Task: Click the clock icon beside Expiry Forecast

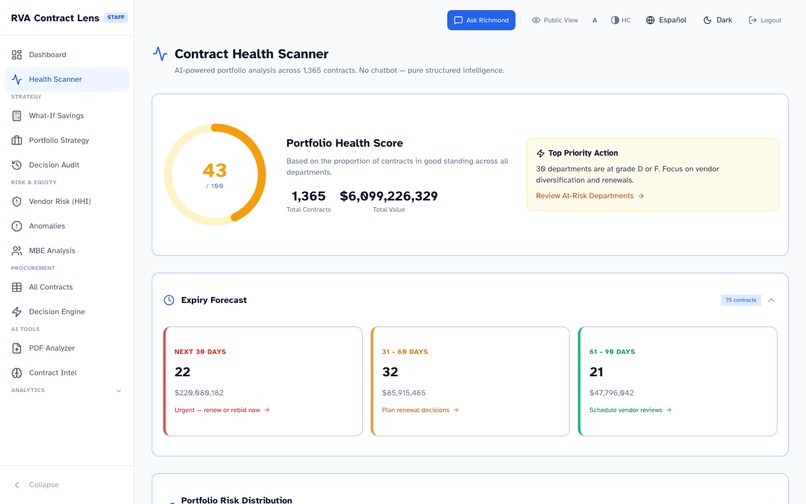Action: (169, 300)
